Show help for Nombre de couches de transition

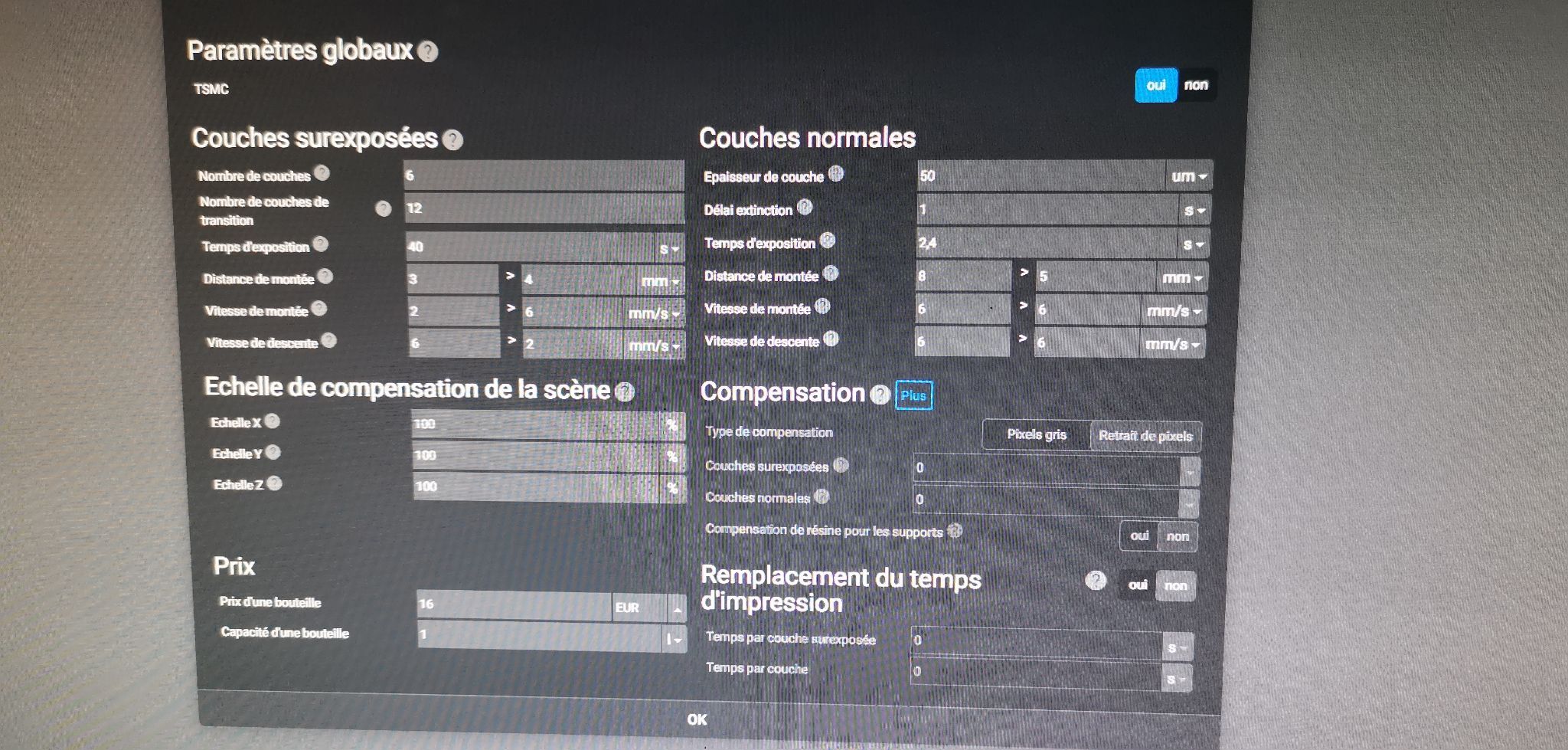pos(384,209)
